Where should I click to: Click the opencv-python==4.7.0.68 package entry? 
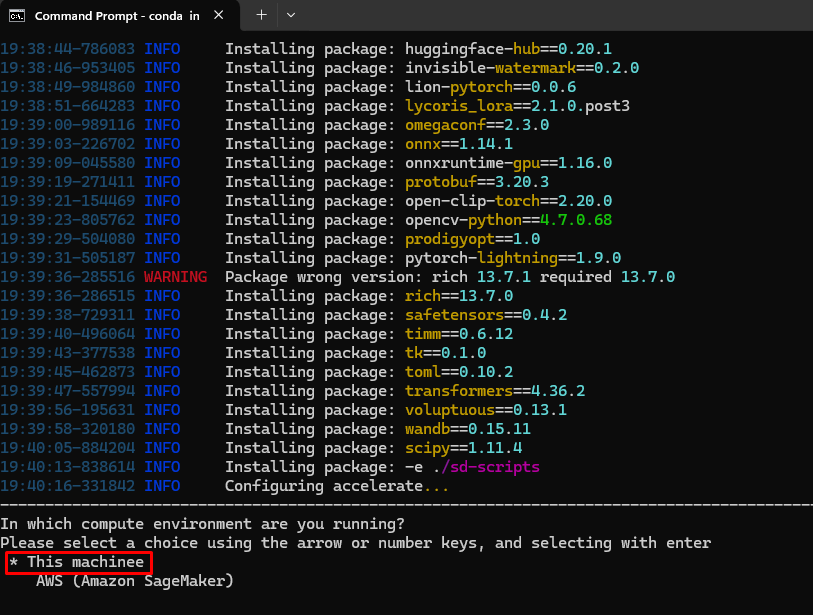508,220
